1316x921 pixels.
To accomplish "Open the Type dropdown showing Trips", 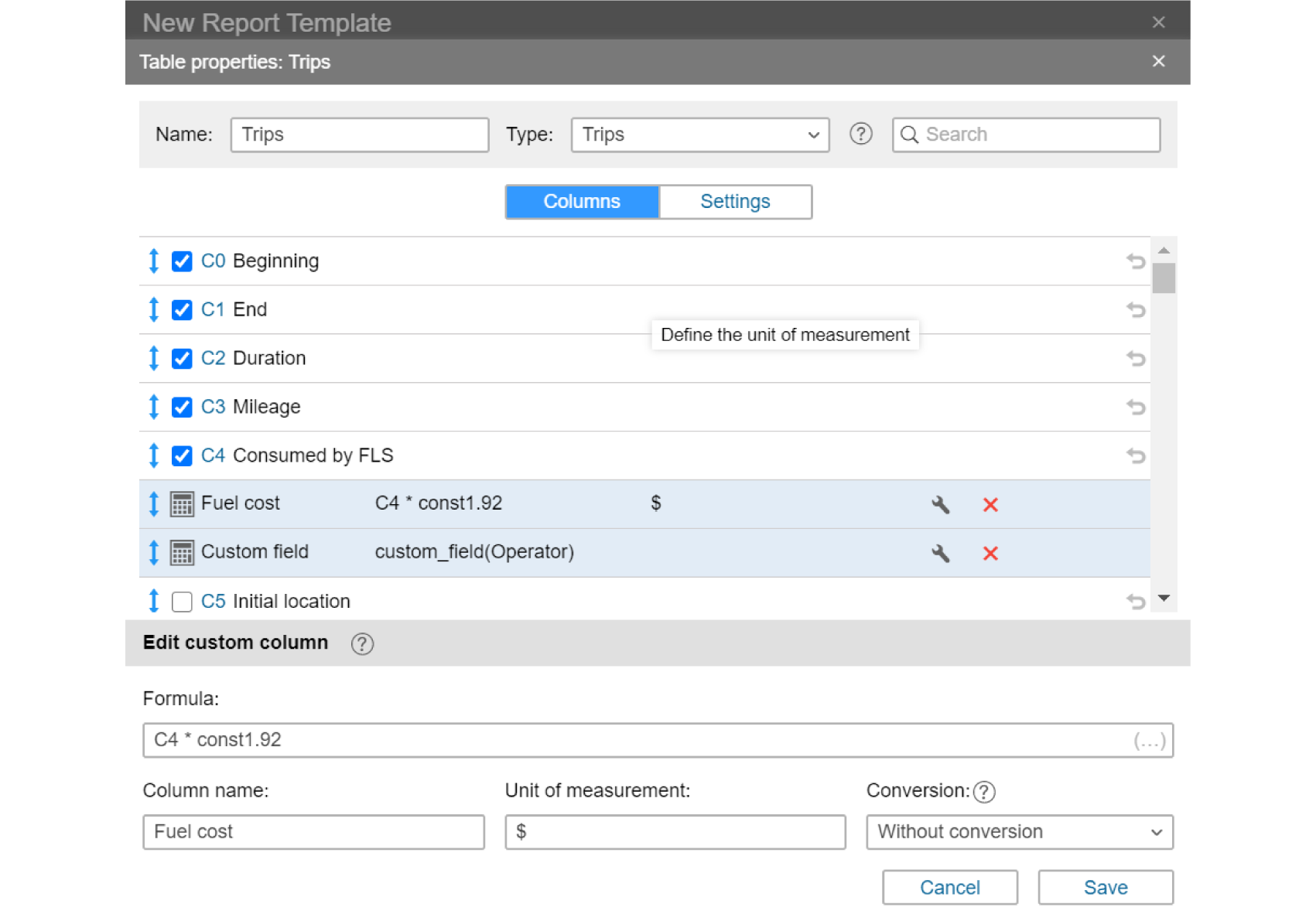I will click(699, 135).
